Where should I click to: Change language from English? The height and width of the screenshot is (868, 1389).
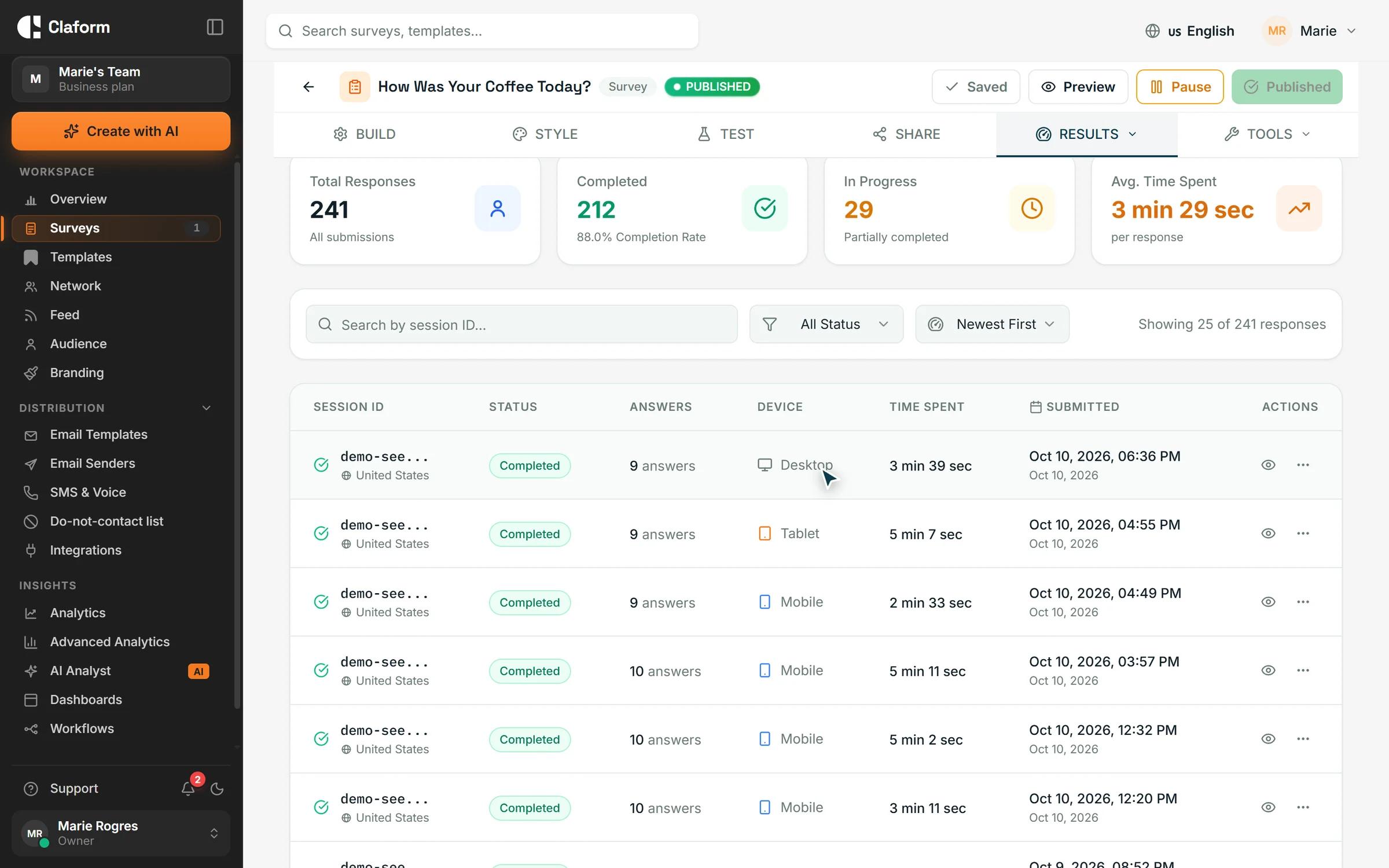point(1189,31)
